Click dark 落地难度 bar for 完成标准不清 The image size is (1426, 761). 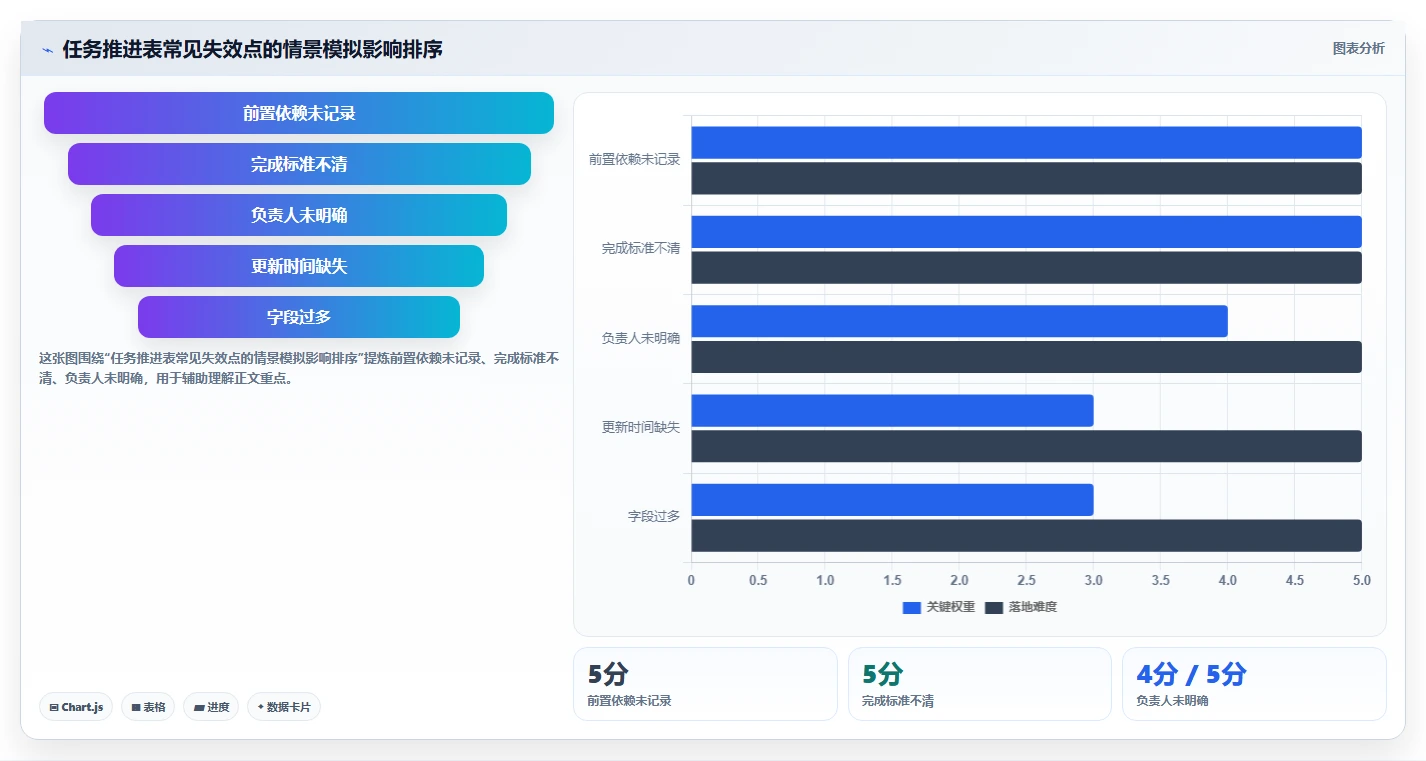1026,267
